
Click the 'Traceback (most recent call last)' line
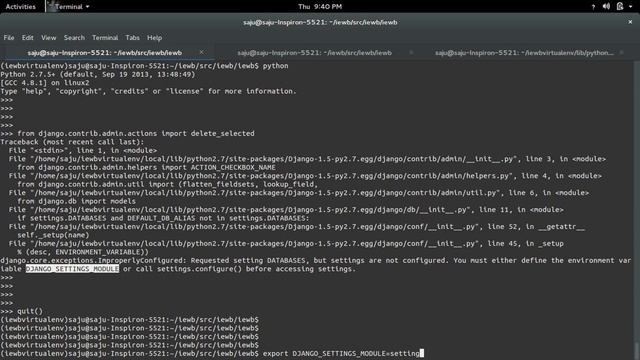tap(72, 142)
